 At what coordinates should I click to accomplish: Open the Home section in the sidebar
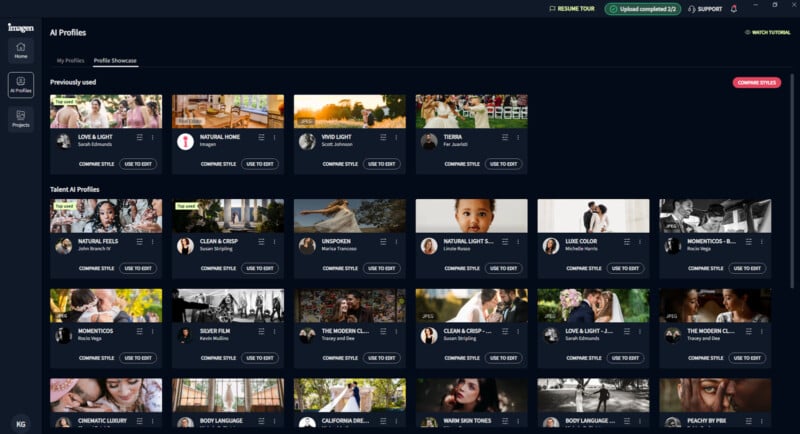click(21, 50)
